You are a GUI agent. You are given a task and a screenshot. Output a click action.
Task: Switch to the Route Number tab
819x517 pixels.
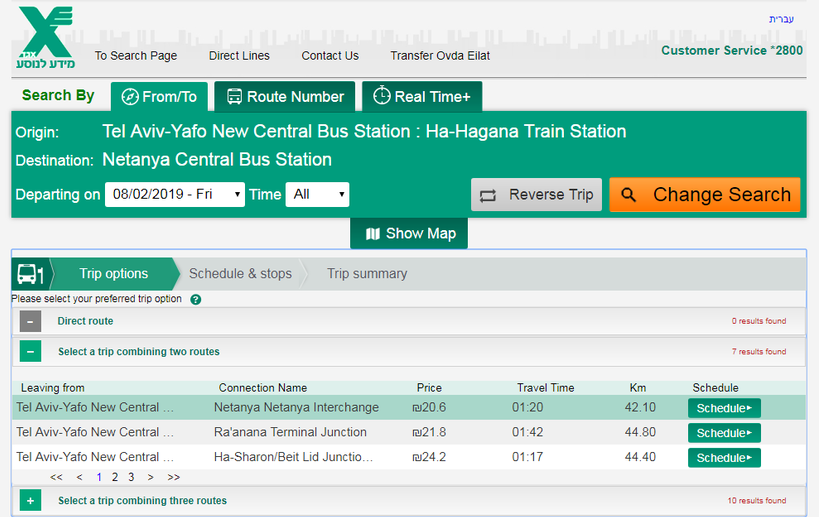pos(285,97)
